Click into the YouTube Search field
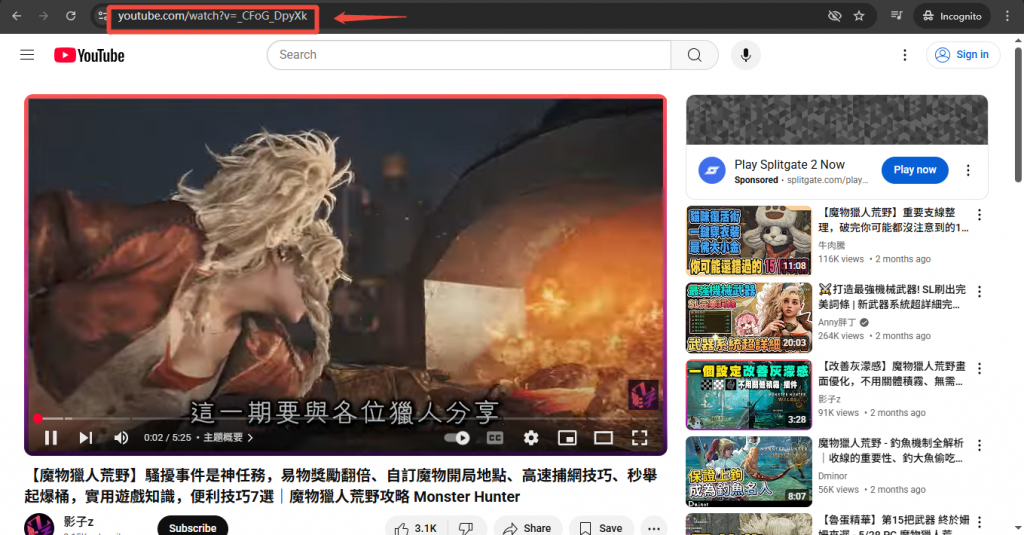This screenshot has height=535, width=1024. (469, 55)
